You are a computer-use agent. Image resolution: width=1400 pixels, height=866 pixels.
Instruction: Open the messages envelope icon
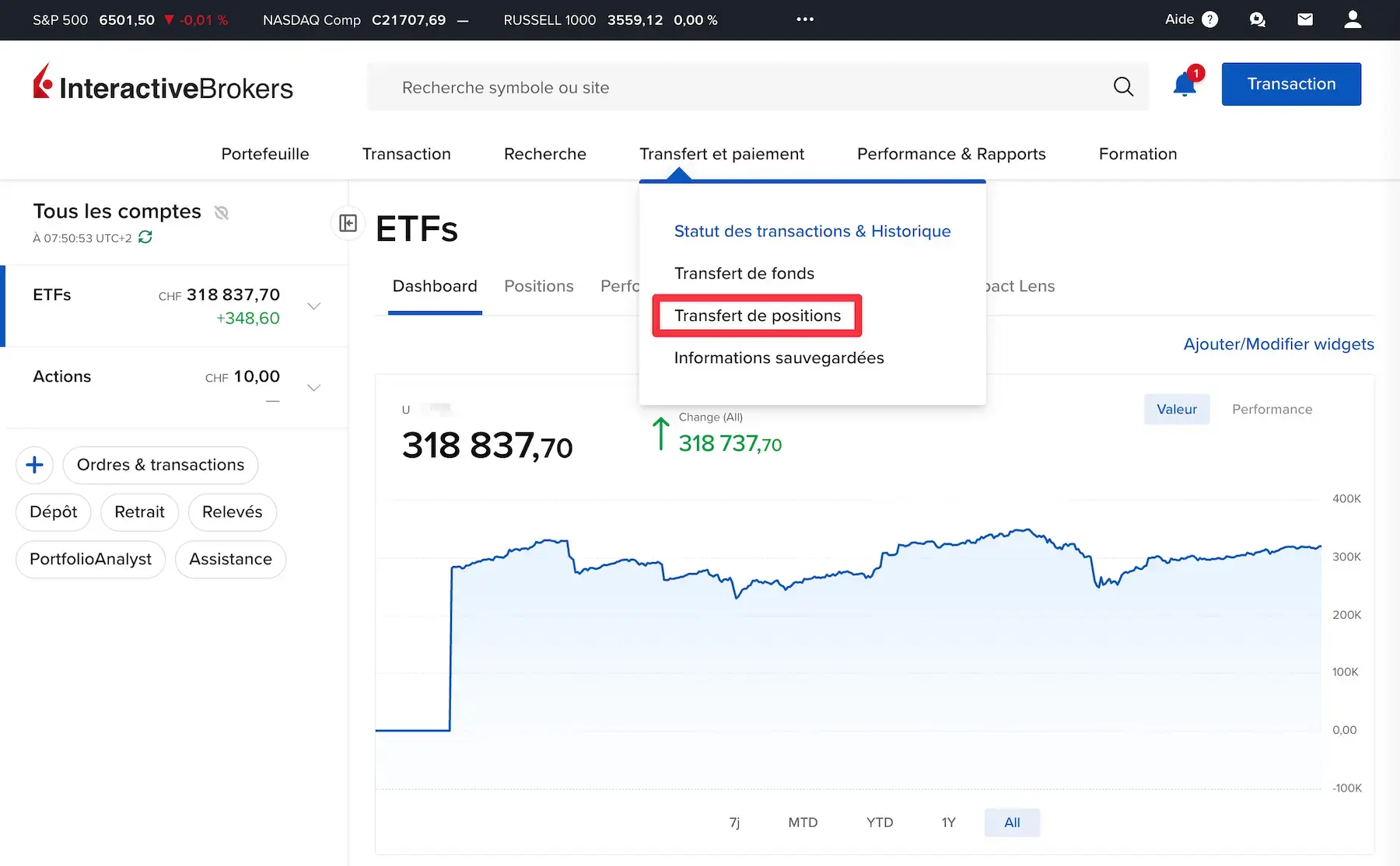click(x=1305, y=19)
